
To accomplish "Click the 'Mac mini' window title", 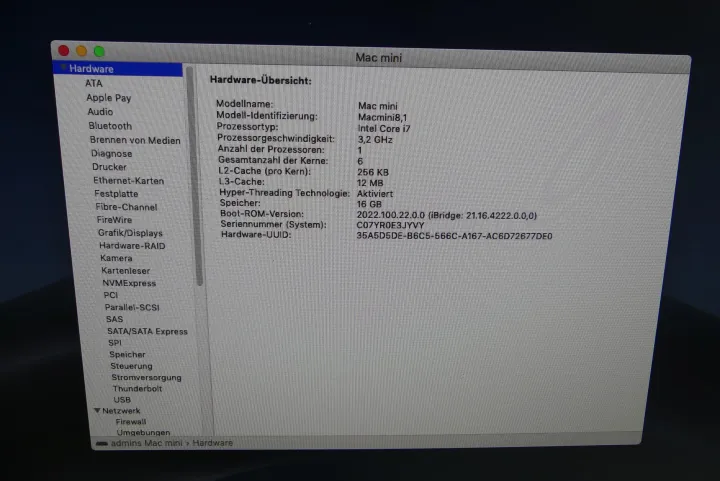I will click(x=378, y=57).
